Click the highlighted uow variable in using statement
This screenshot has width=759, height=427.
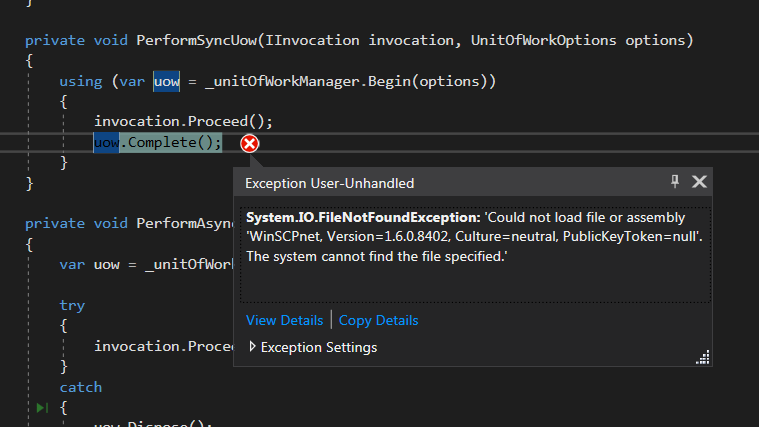click(x=166, y=81)
